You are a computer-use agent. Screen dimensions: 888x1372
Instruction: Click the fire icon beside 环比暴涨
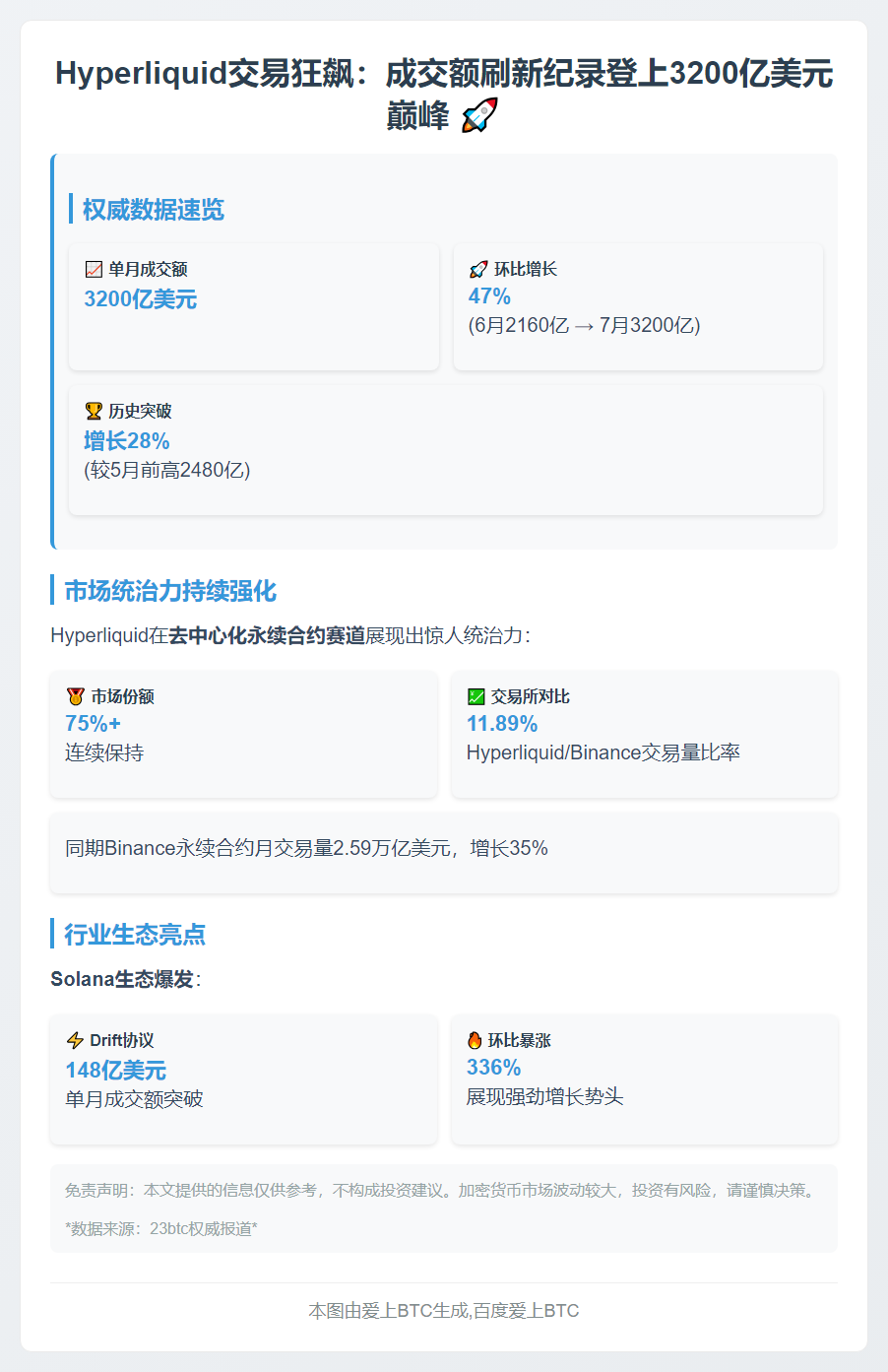[x=475, y=1040]
